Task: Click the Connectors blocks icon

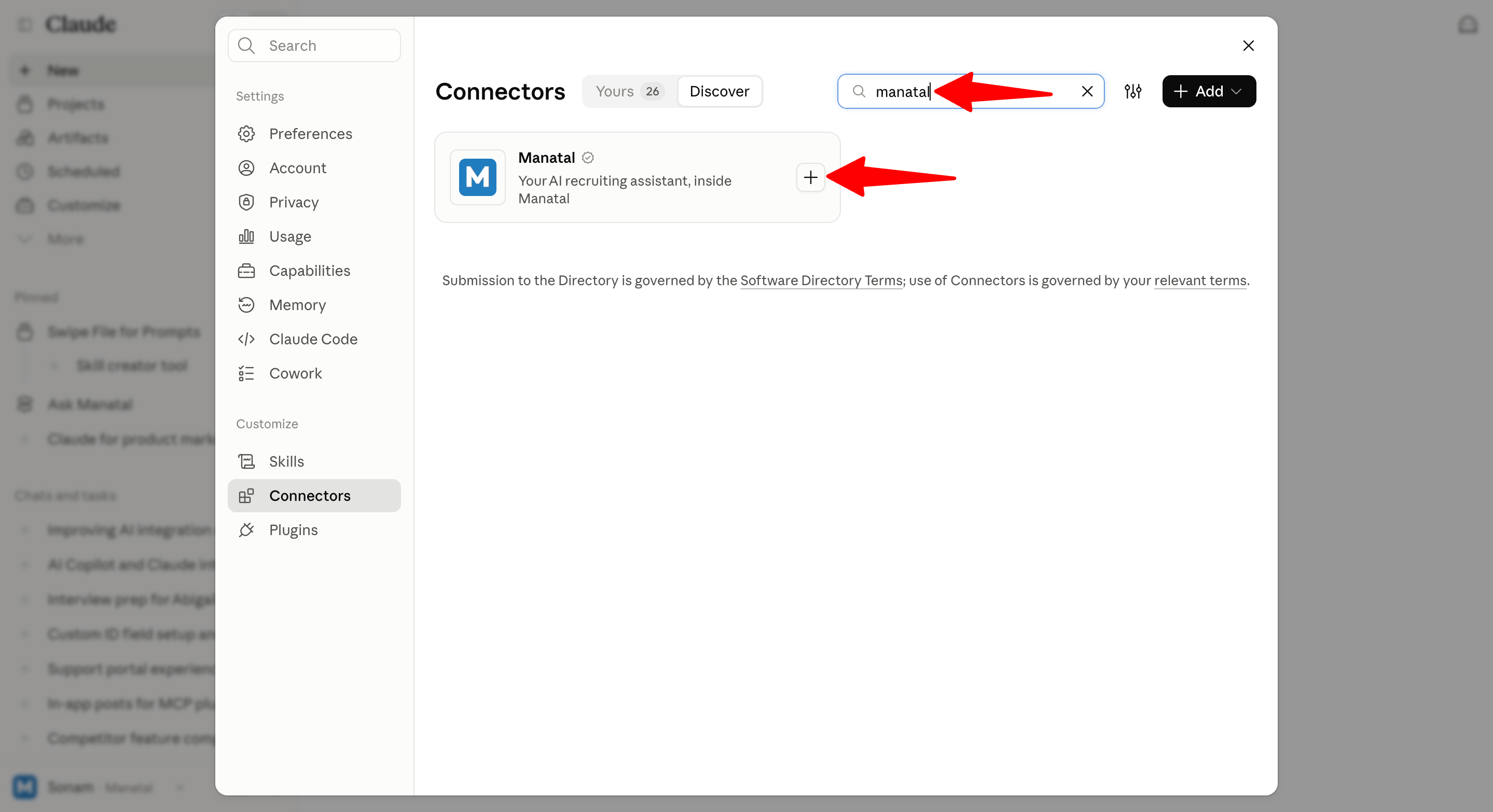Action: (246, 495)
